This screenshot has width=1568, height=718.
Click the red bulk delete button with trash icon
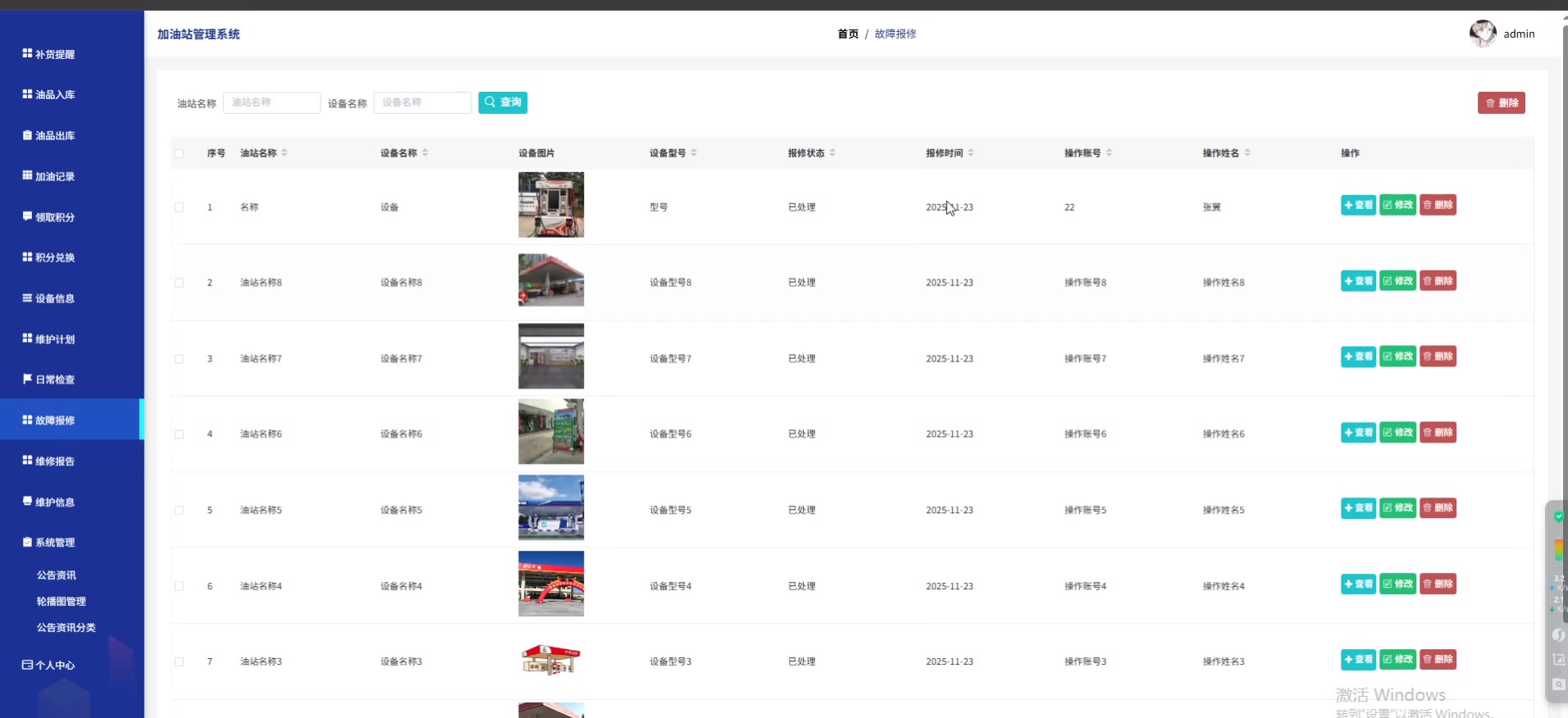[x=1501, y=103]
